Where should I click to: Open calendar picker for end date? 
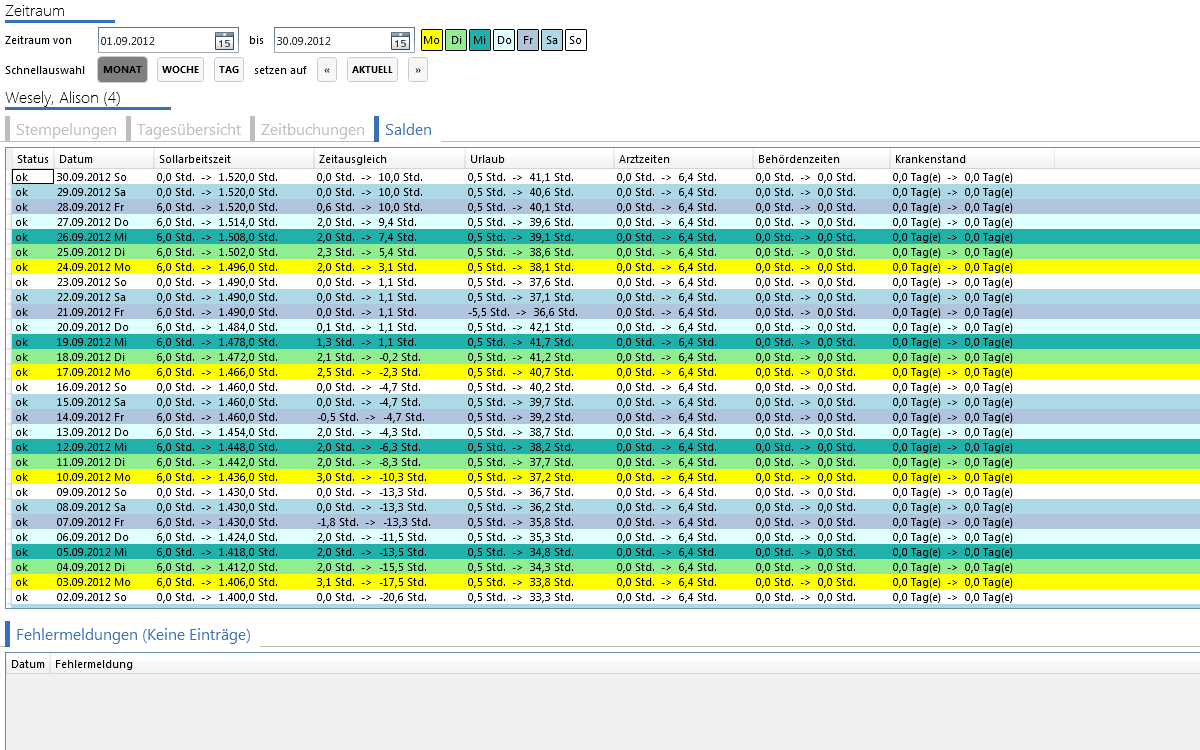(x=400, y=41)
